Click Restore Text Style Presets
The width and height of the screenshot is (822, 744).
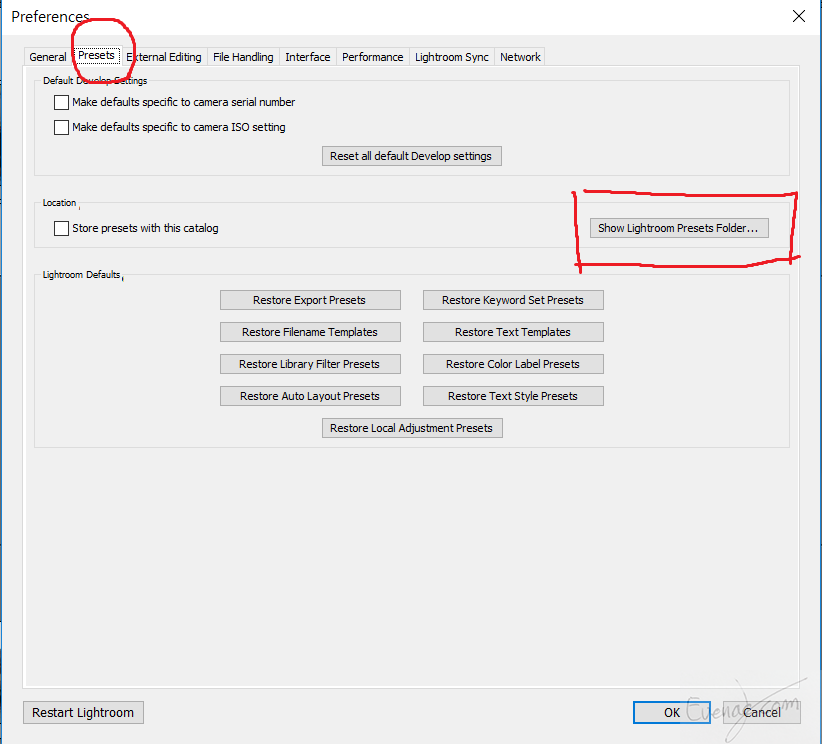pos(513,396)
